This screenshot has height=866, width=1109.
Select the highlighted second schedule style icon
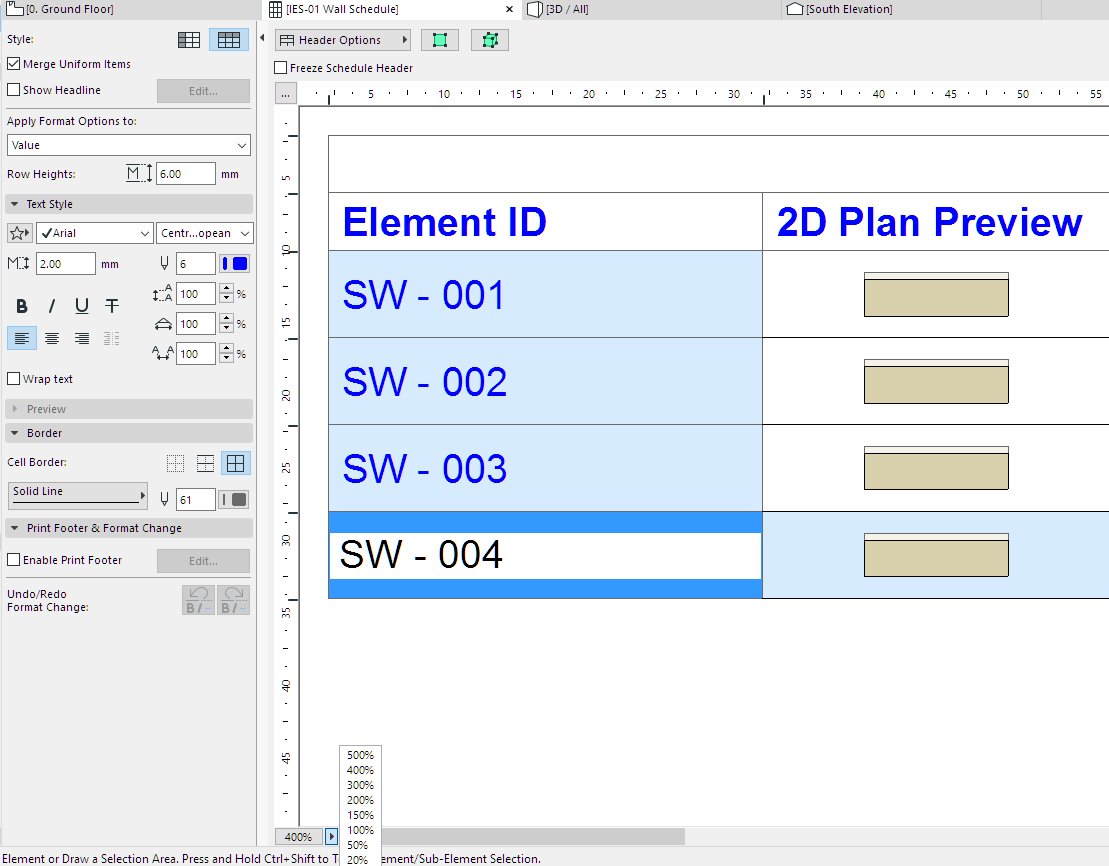tap(228, 40)
